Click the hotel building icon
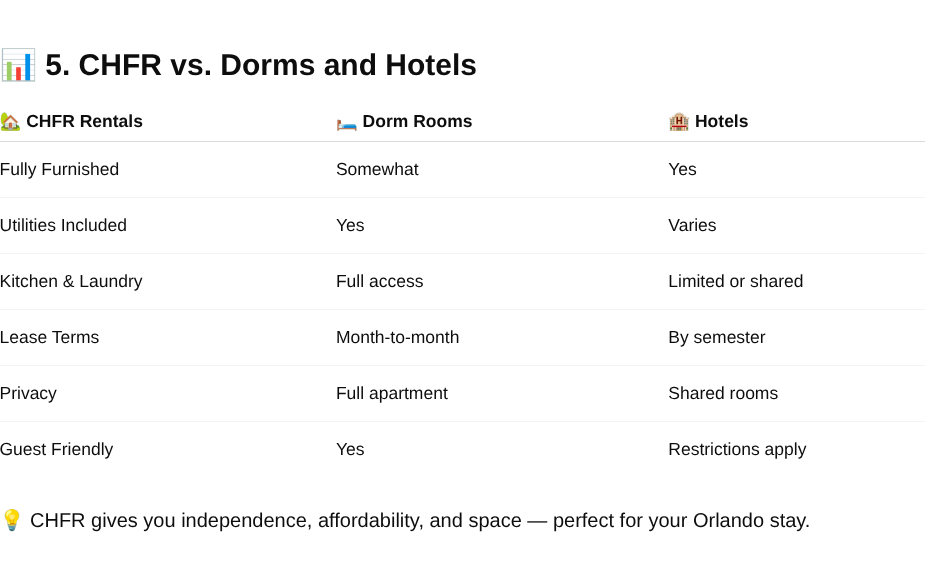The image size is (925, 569). pyautogui.click(x=679, y=121)
